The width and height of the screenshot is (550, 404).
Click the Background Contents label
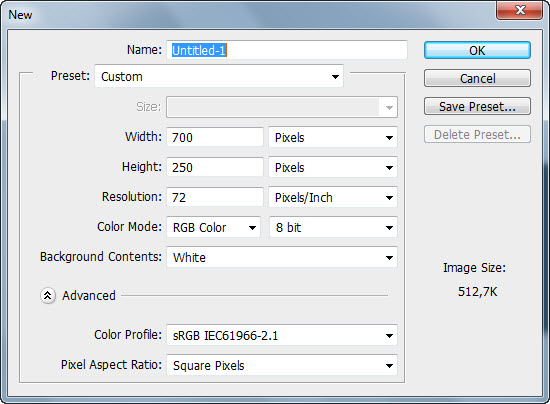click(x=101, y=257)
